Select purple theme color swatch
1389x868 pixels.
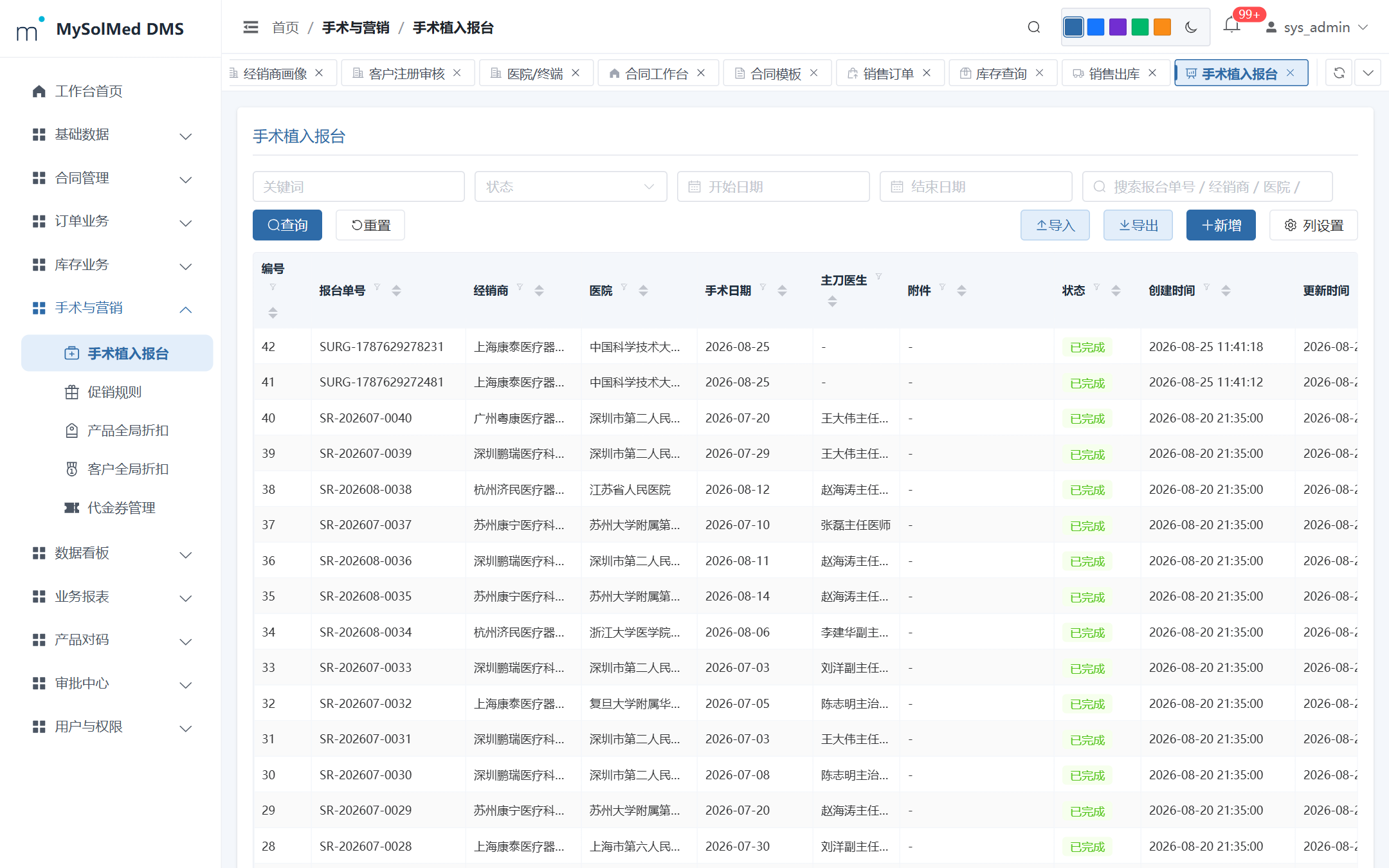point(1118,27)
